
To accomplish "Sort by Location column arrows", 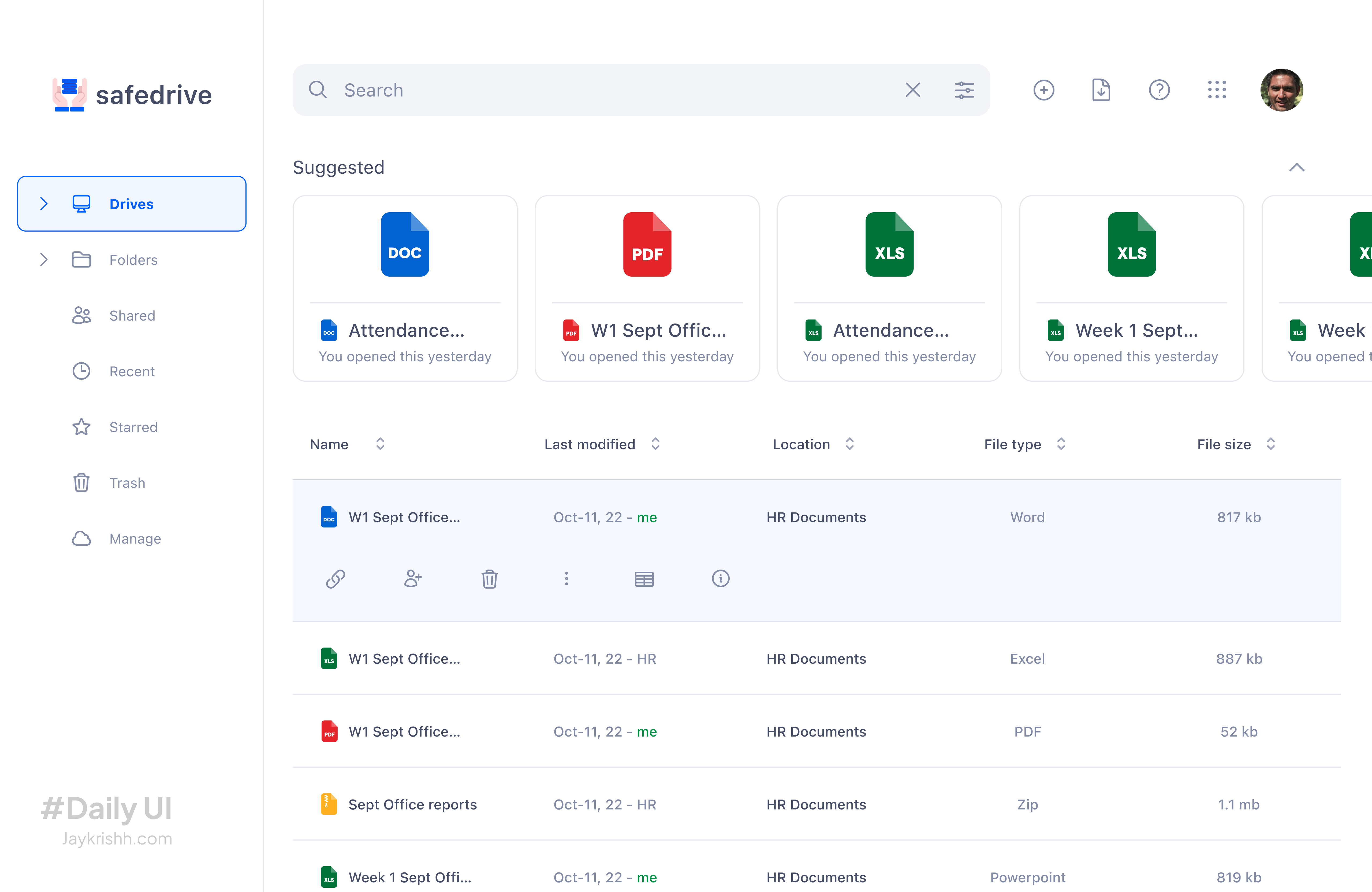I will click(850, 444).
